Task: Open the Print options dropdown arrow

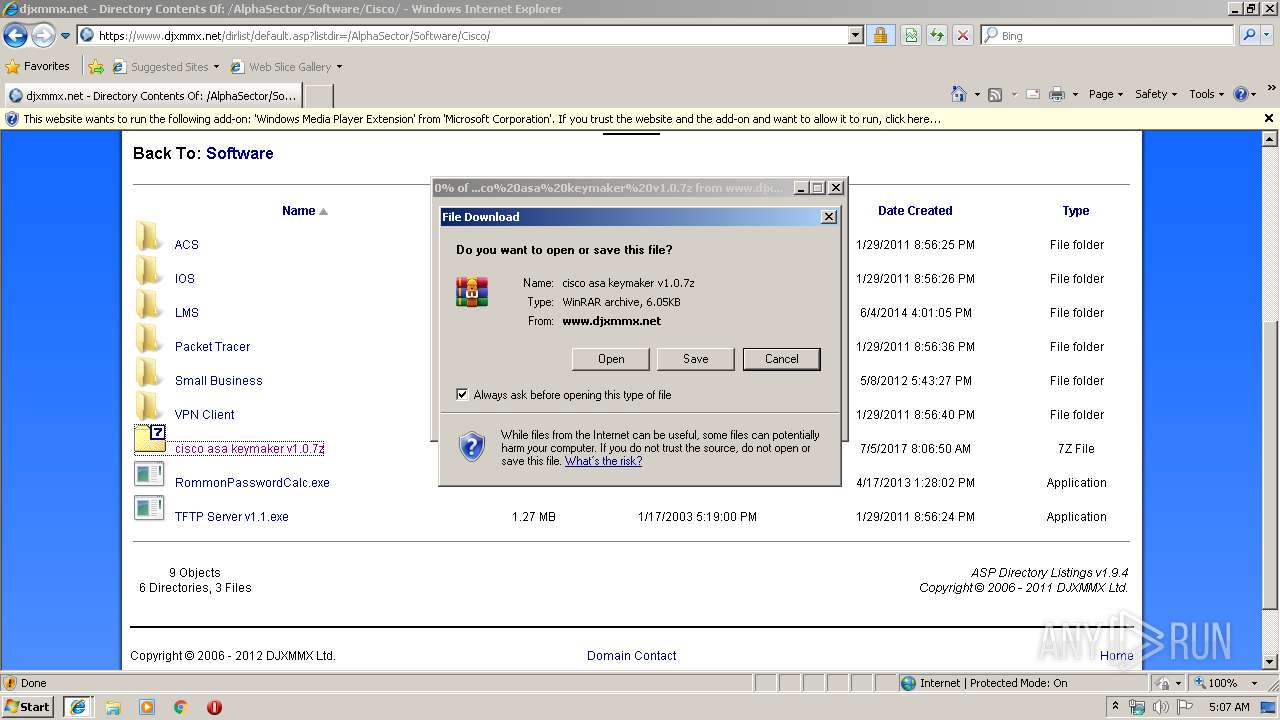Action: [x=1075, y=94]
